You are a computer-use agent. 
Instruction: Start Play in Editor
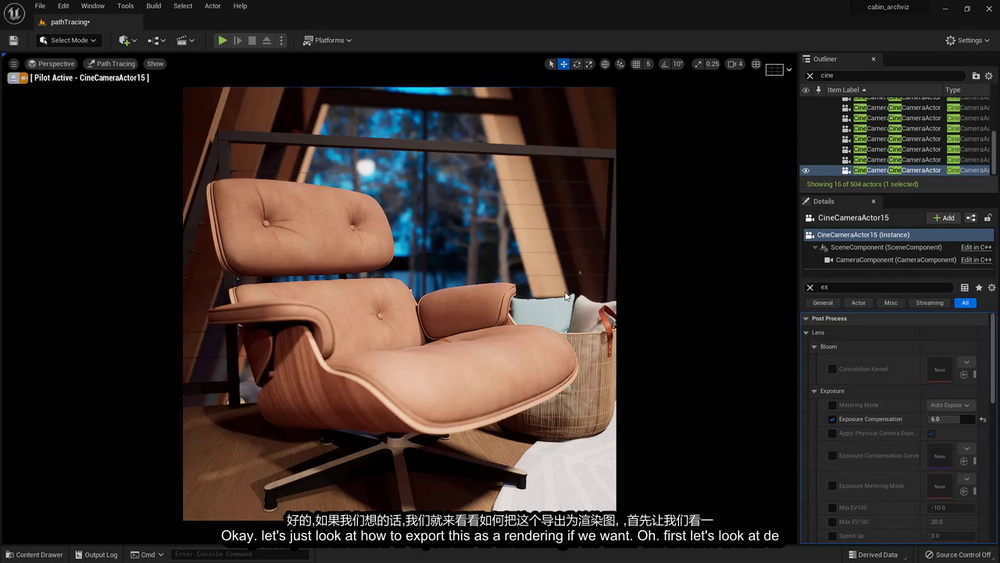[222, 40]
